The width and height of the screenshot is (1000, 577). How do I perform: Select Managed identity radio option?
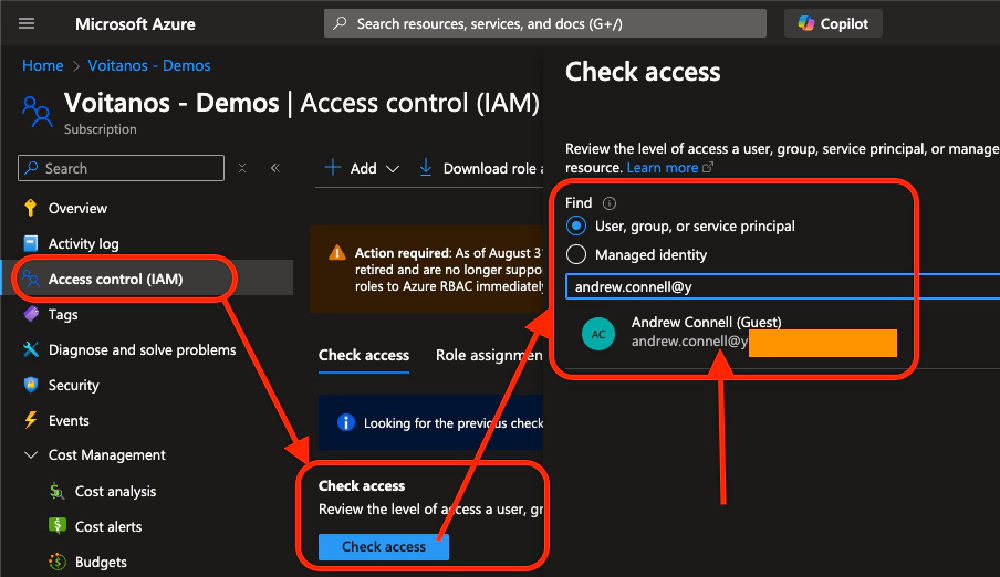(576, 254)
